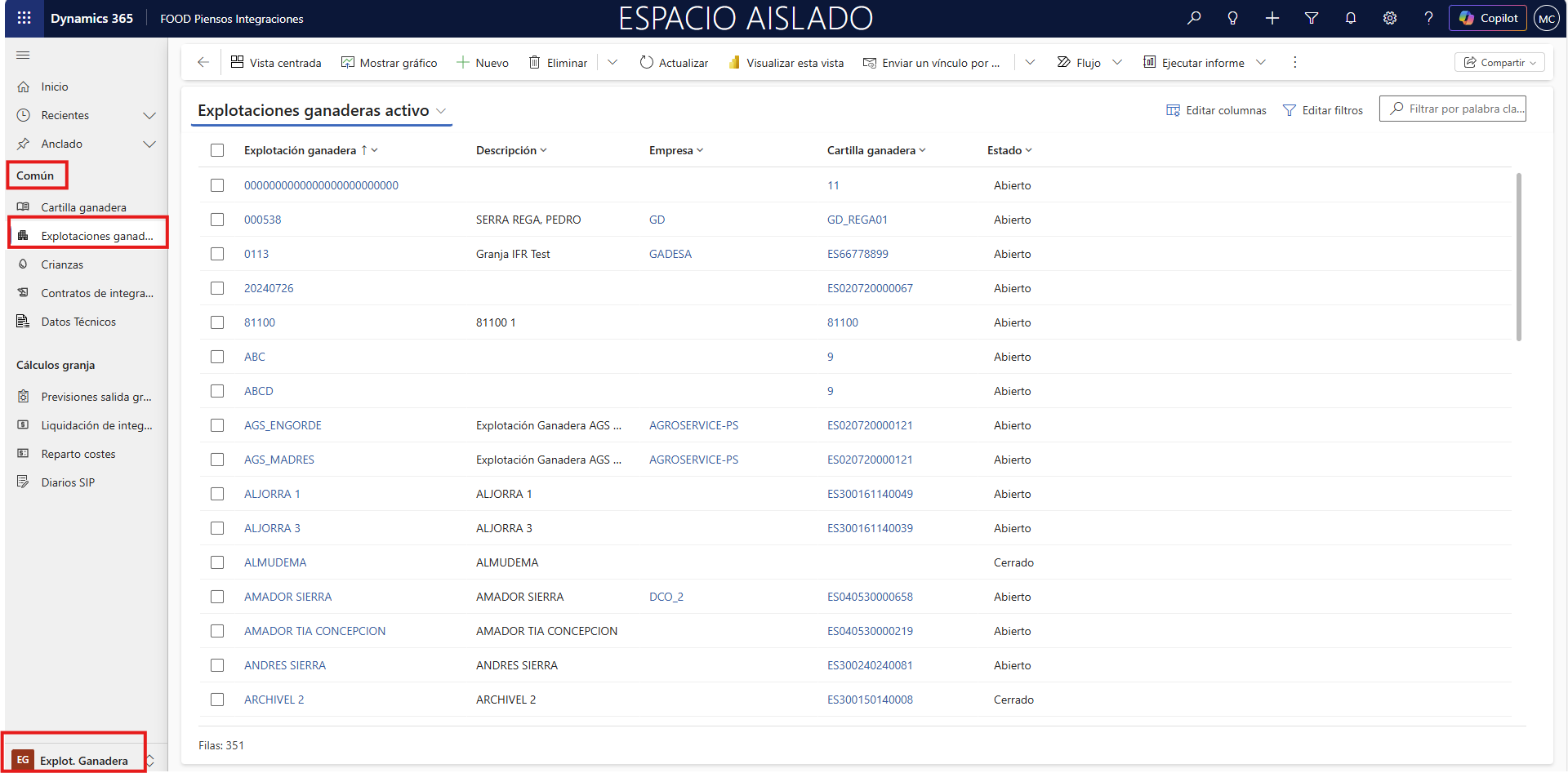Image resolution: width=1568 pixels, height=773 pixels.
Task: Click the Actualizar refresh button
Action: tap(674, 63)
